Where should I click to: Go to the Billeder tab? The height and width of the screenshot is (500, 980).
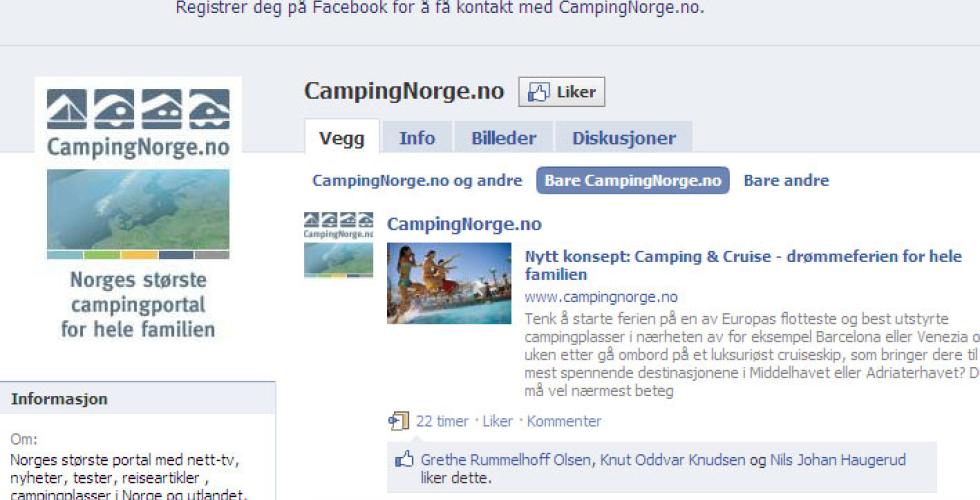pyautogui.click(x=504, y=138)
